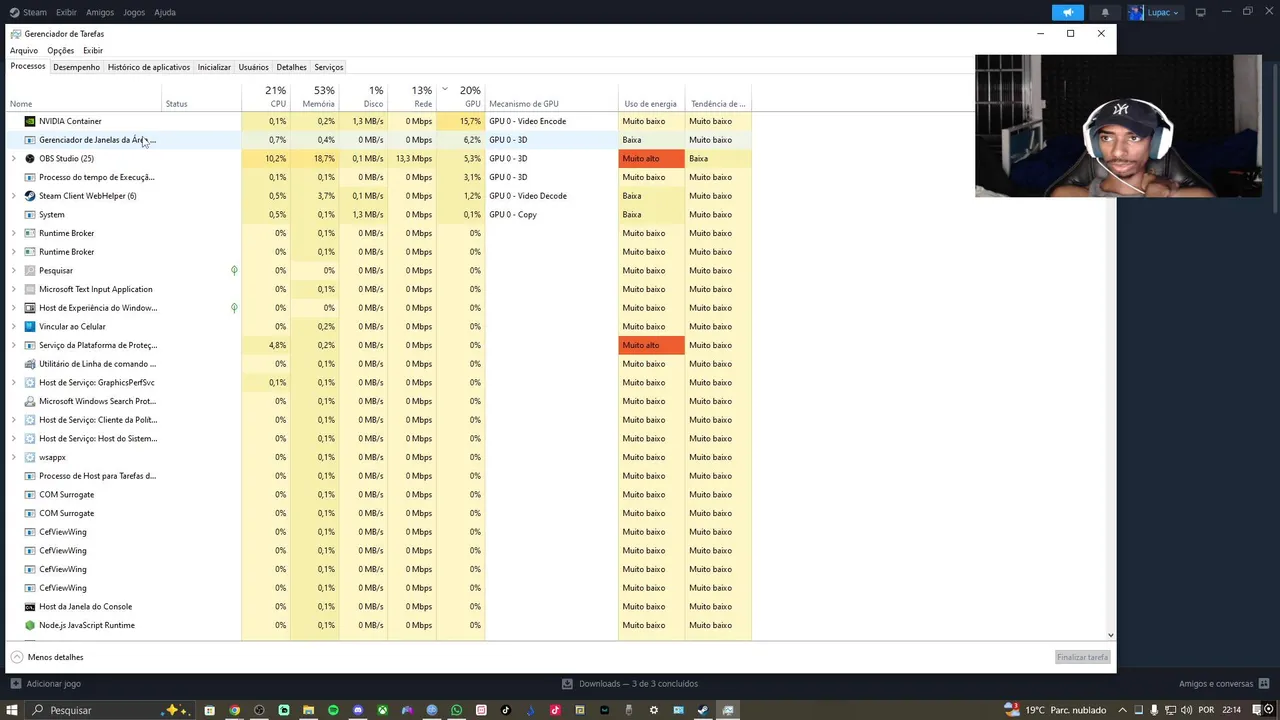Open the network icon in system tray
This screenshot has height=720, width=1280.
1169,710
